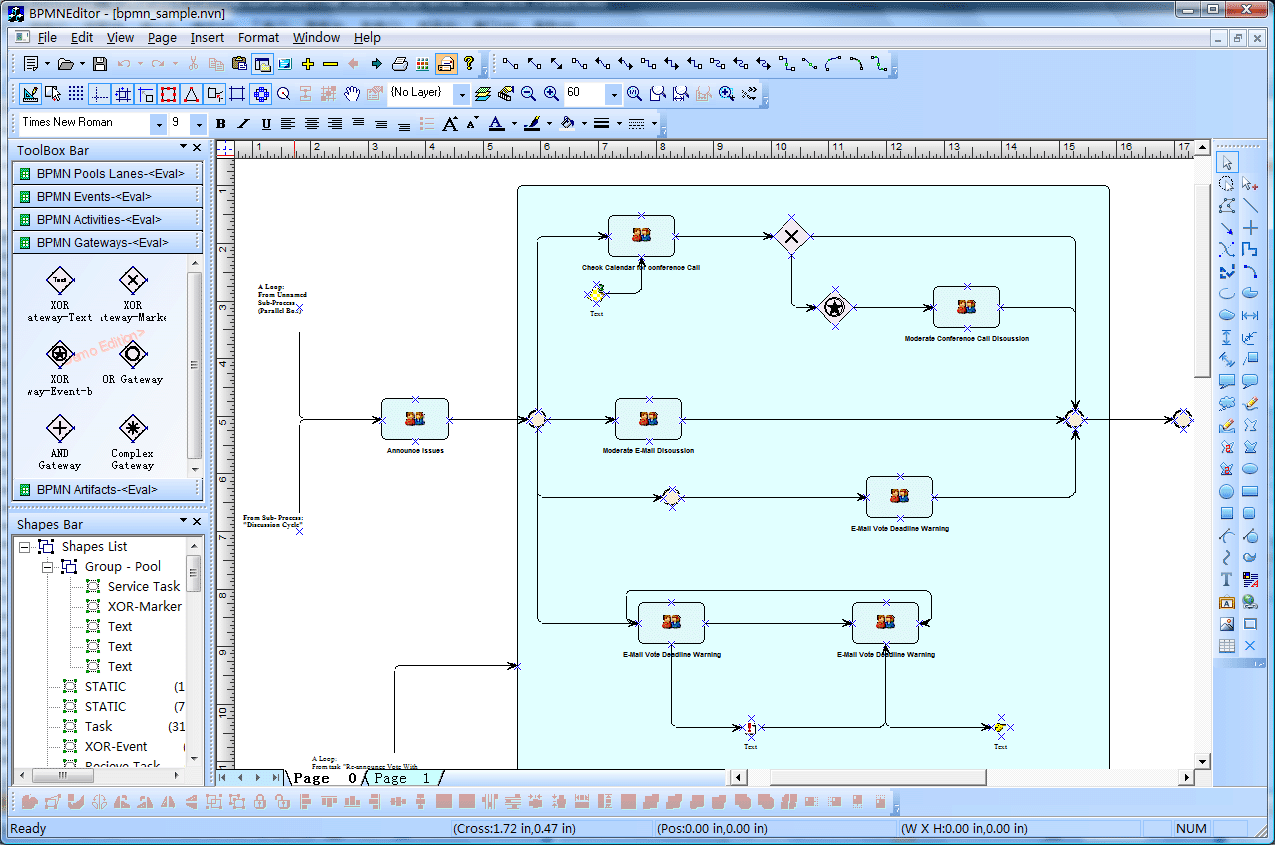Open the Format menu
Image resolution: width=1275 pixels, height=845 pixels.
coord(258,37)
